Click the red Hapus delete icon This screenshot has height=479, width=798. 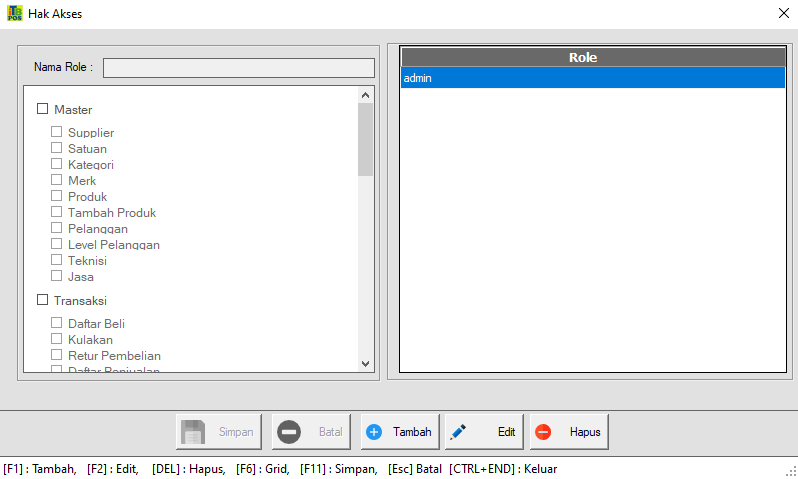[543, 432]
